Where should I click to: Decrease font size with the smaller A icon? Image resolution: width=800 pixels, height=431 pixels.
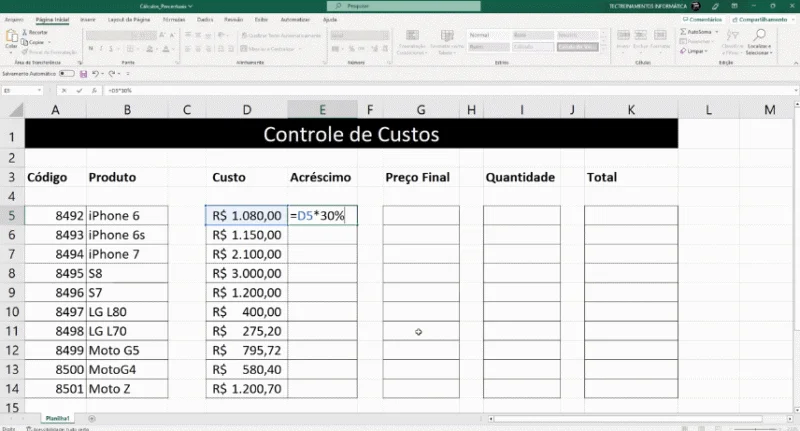click(172, 35)
